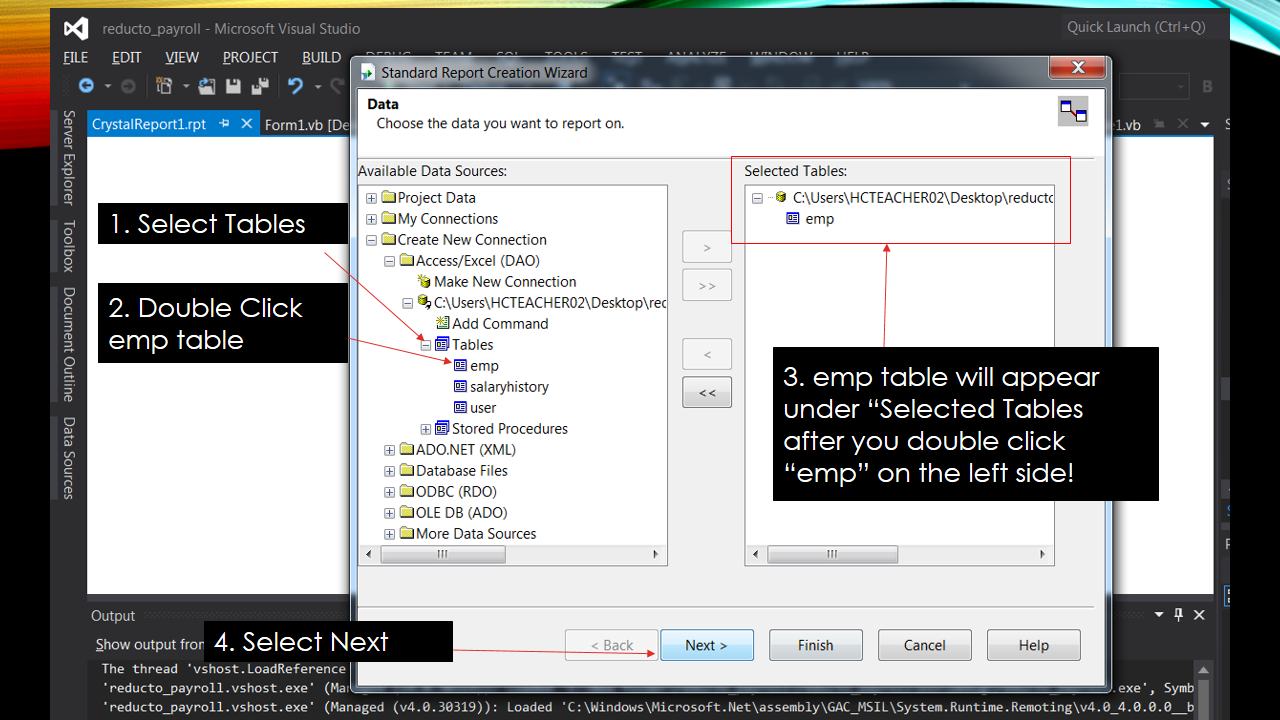The image size is (1280, 720).
Task: Open the New Item dropdown arrow in toolbar
Action: coord(186,85)
